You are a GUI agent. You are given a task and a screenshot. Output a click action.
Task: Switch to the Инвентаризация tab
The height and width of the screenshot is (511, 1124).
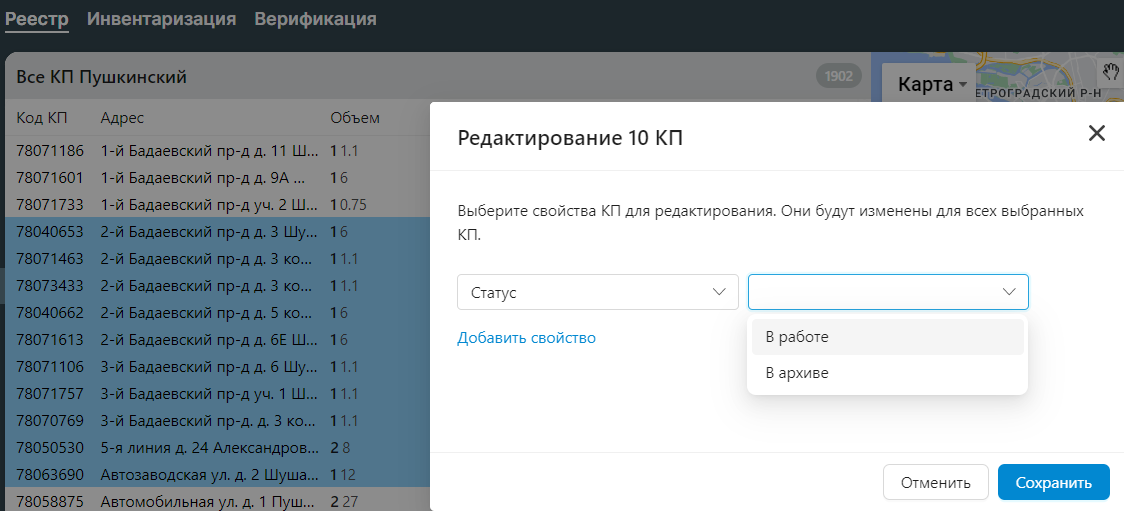coord(161,19)
